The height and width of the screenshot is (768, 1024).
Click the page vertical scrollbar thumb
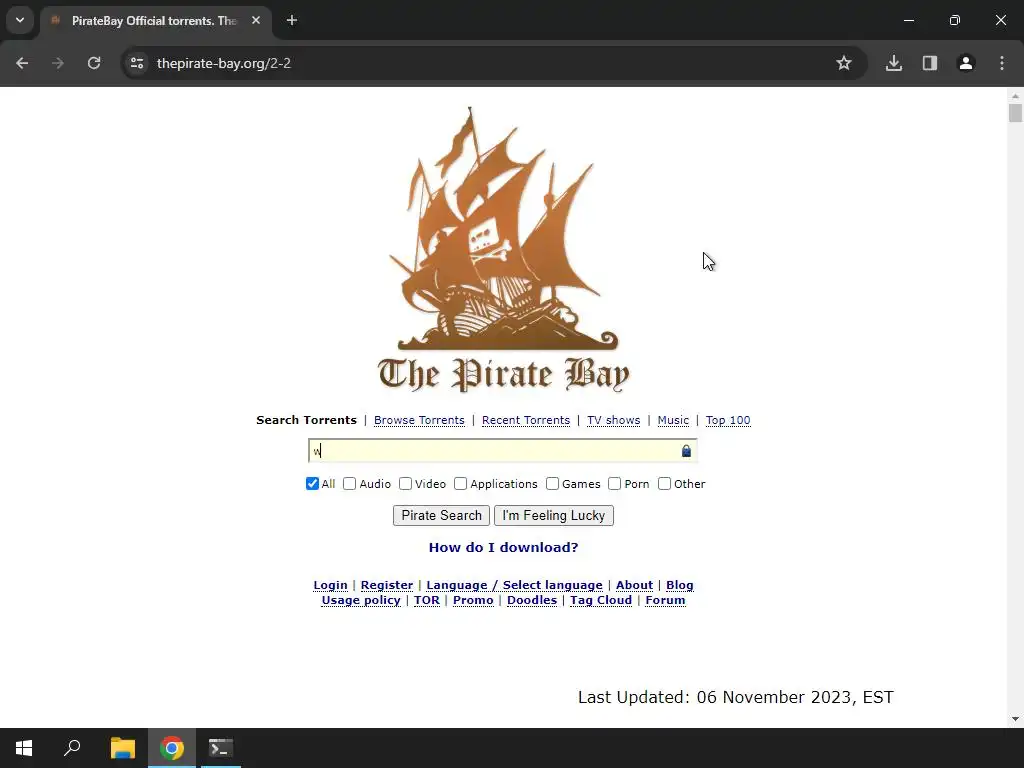[1015, 113]
